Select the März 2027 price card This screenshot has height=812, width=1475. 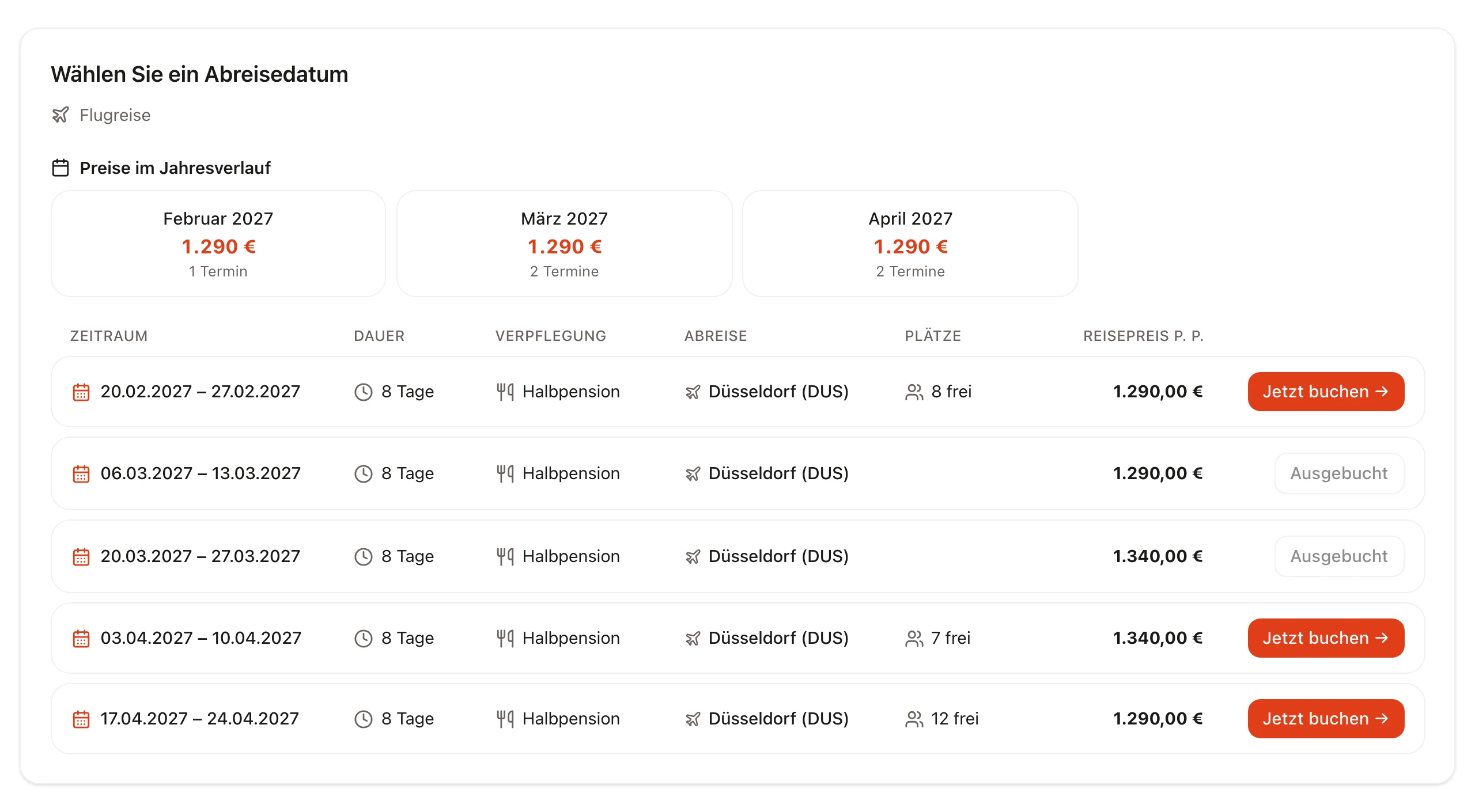565,244
